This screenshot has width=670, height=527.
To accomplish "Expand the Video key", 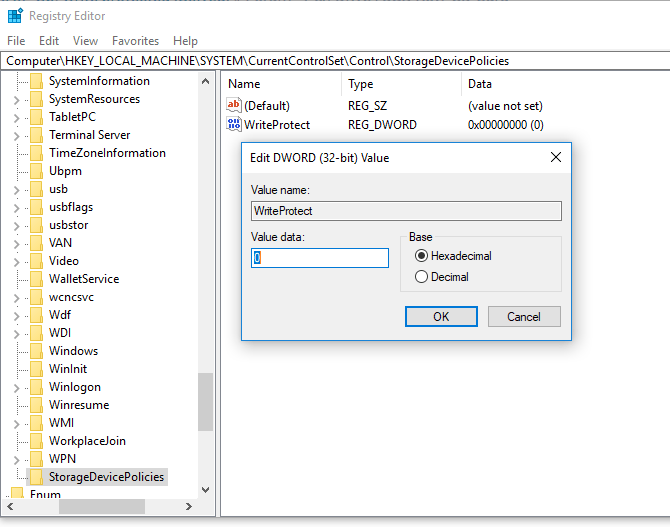I will pos(16,262).
